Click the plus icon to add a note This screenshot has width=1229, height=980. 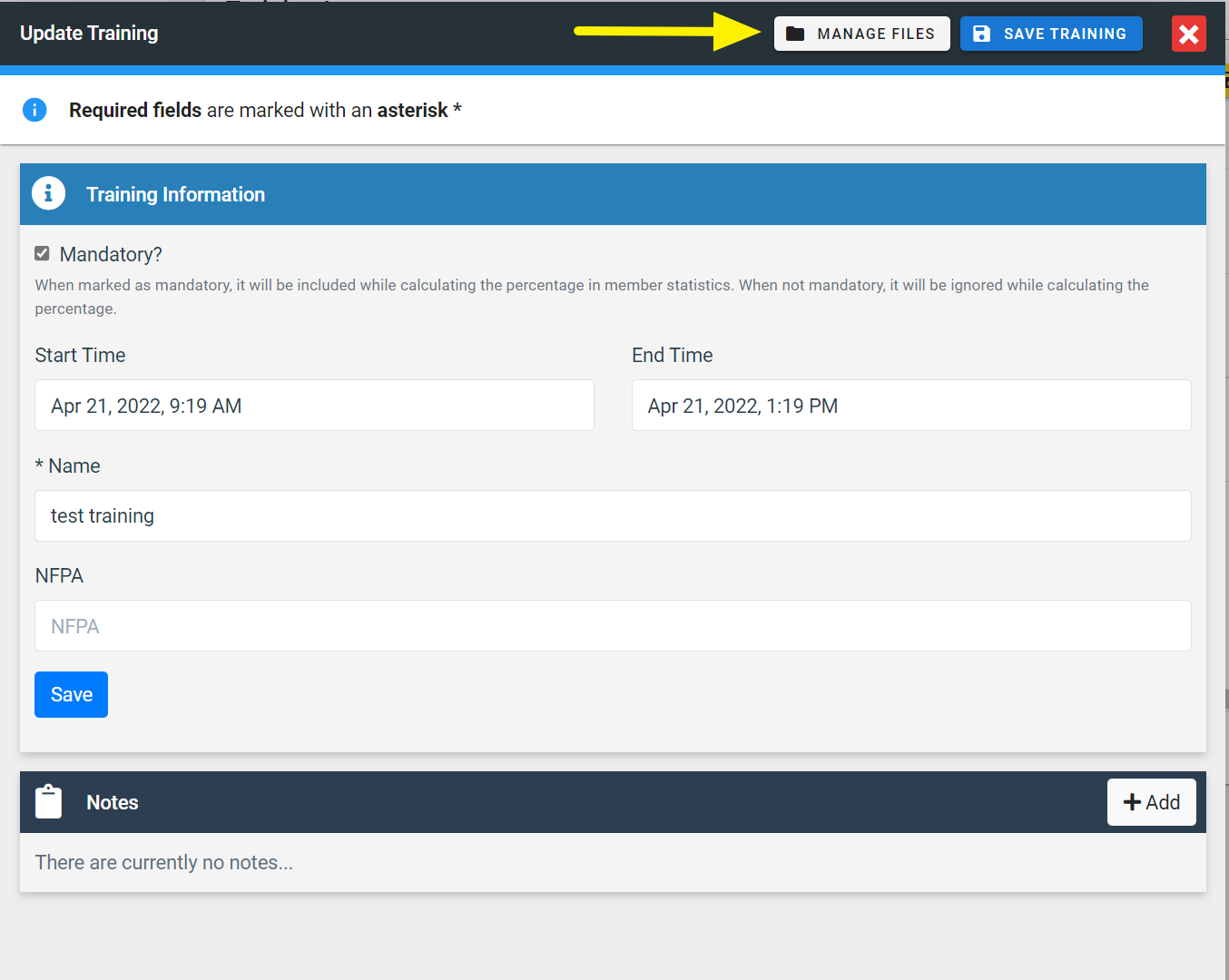pos(1132,802)
